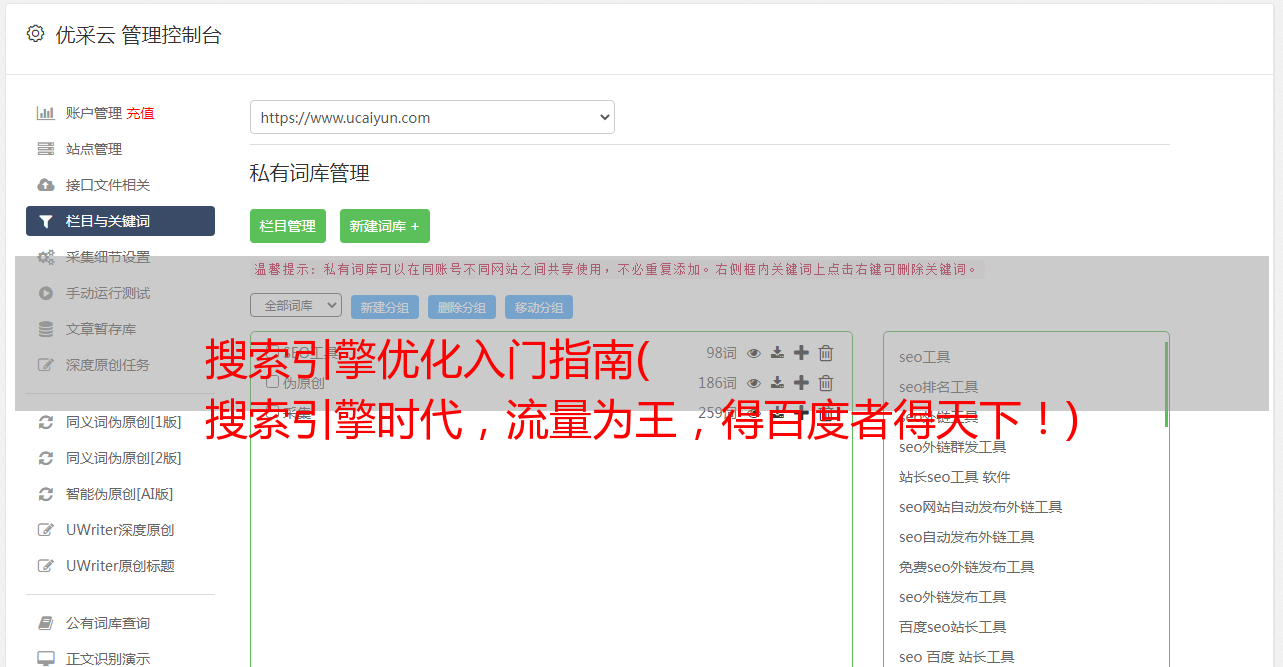
Task: Click the bar chart icon for 账户管理
Action: tap(46, 113)
